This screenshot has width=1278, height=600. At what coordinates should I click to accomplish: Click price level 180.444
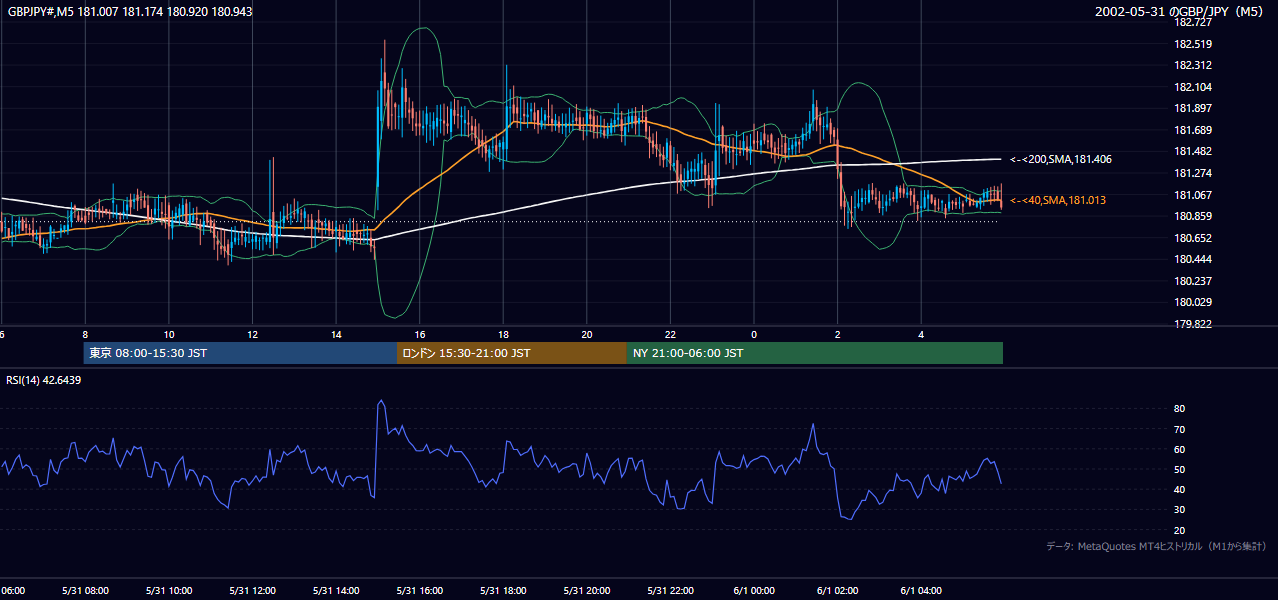tap(1194, 259)
